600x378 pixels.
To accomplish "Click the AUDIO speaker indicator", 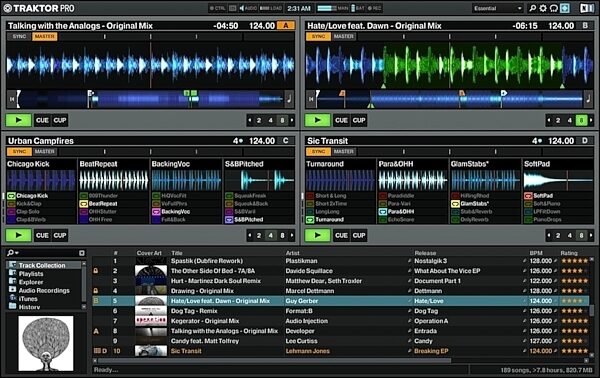I will tap(248, 8).
